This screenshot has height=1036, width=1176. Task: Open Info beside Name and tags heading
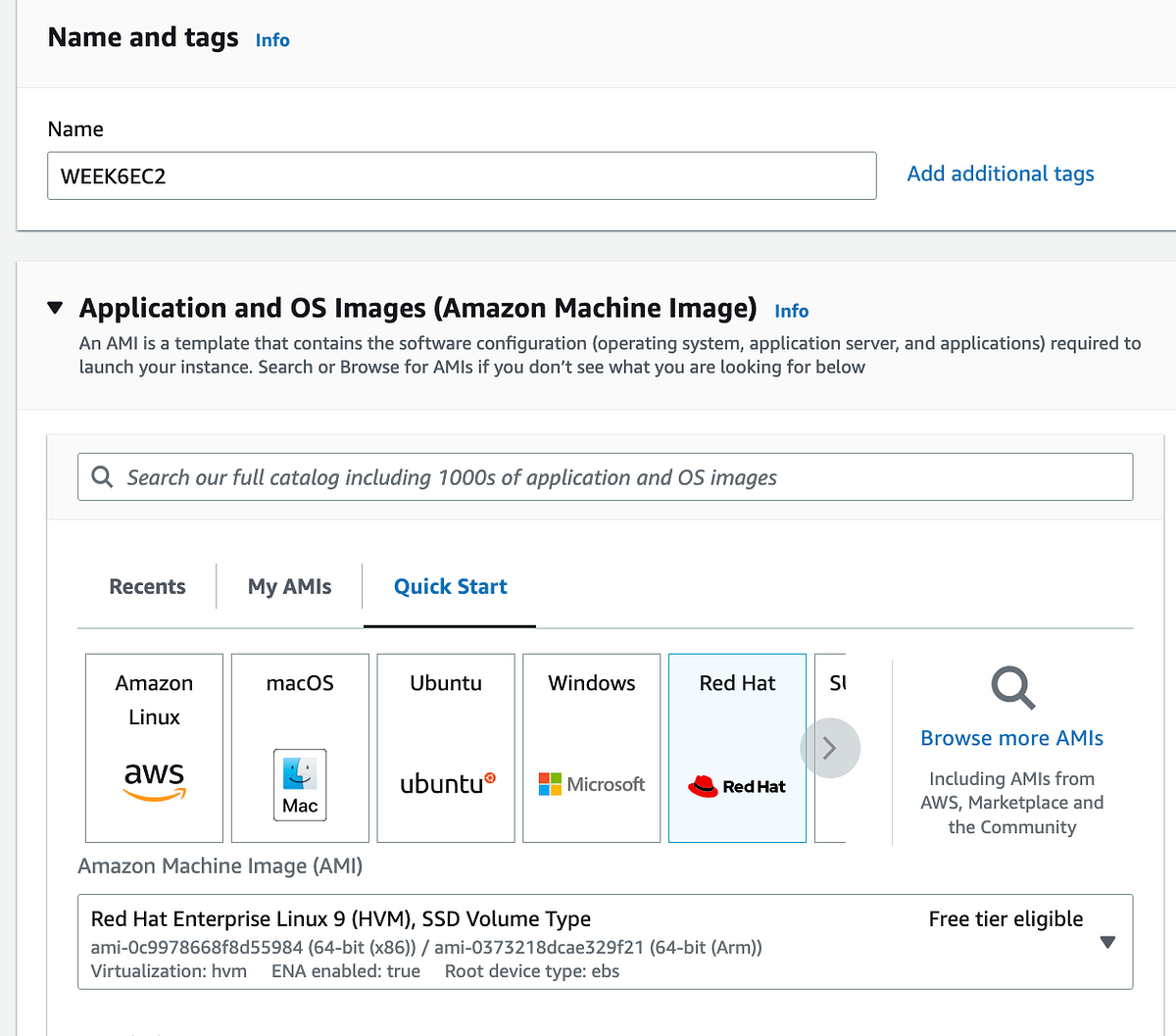[x=271, y=39]
